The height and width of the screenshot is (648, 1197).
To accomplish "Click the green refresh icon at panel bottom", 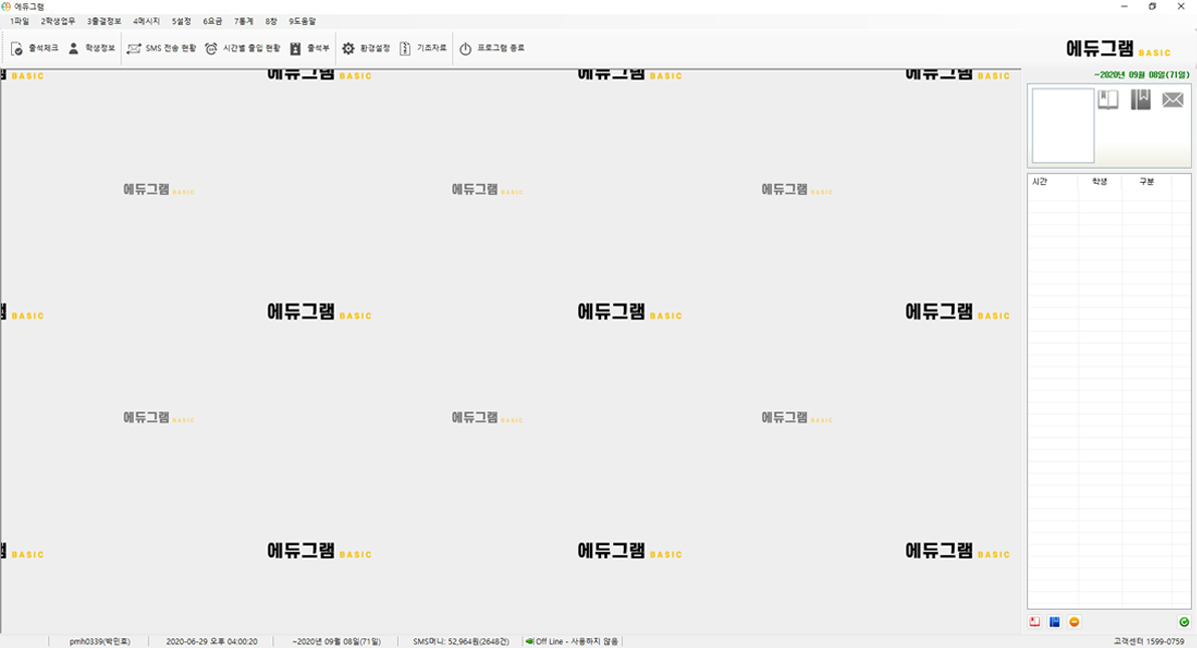I will point(1184,622).
